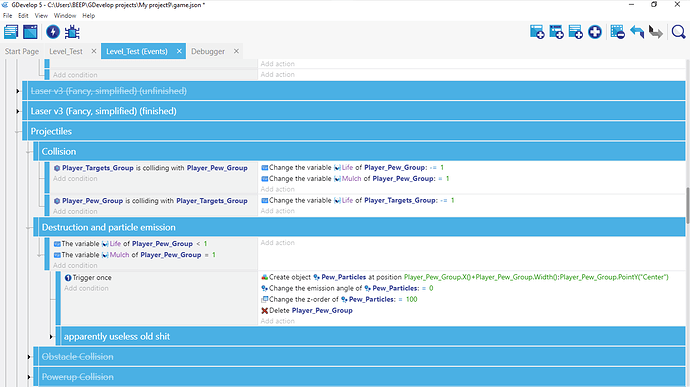Add action below Mulch = 1 action
The image size is (690, 387).
click(278, 189)
